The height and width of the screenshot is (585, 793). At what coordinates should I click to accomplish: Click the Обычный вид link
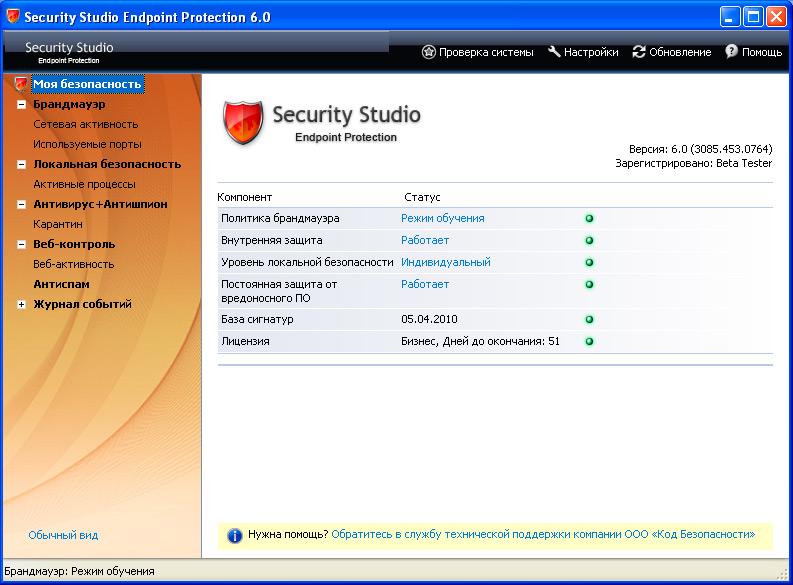[x=63, y=535]
